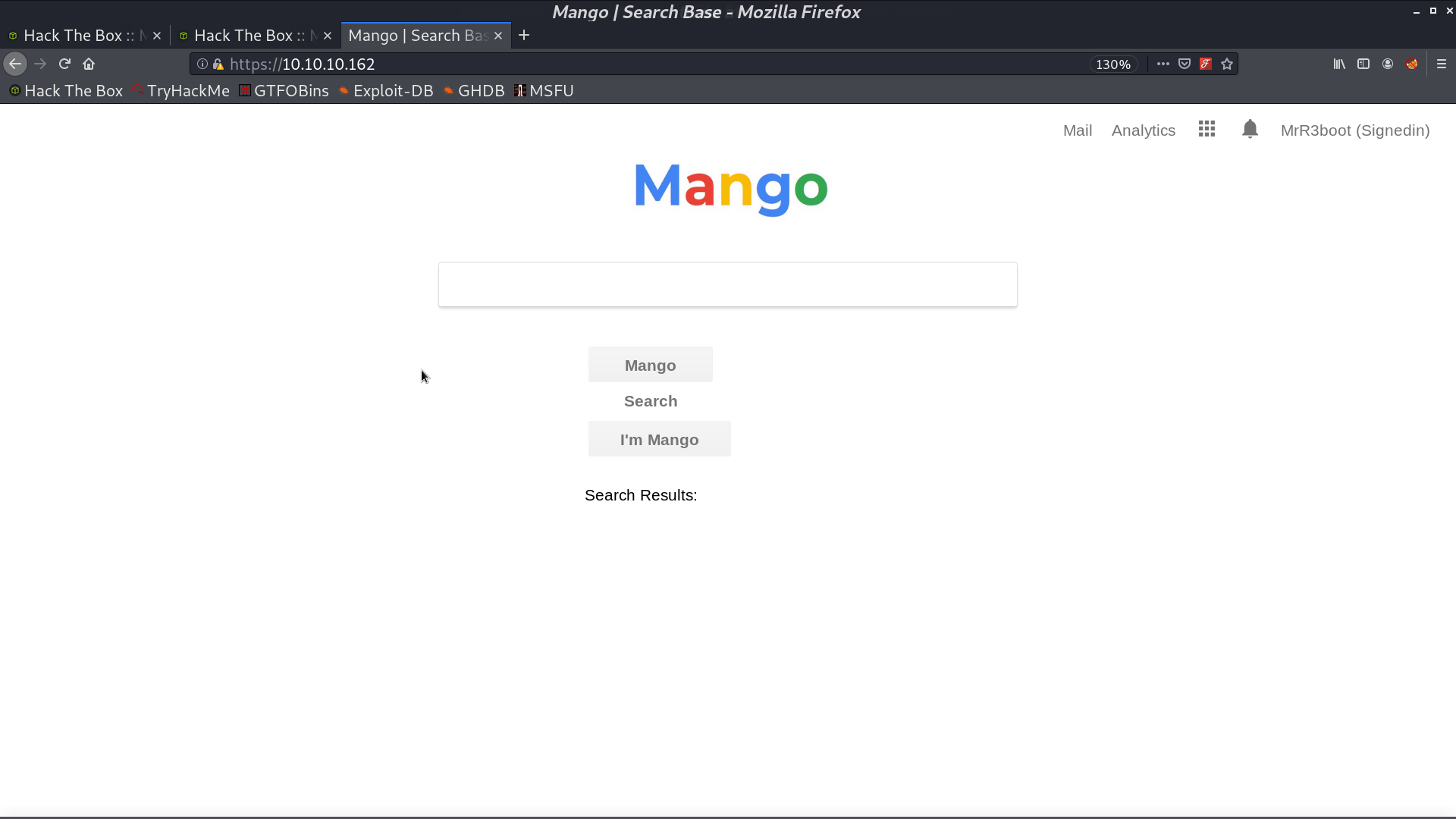Show site information icon in address bar
Viewport: 1456px width, 819px height.
click(x=202, y=64)
